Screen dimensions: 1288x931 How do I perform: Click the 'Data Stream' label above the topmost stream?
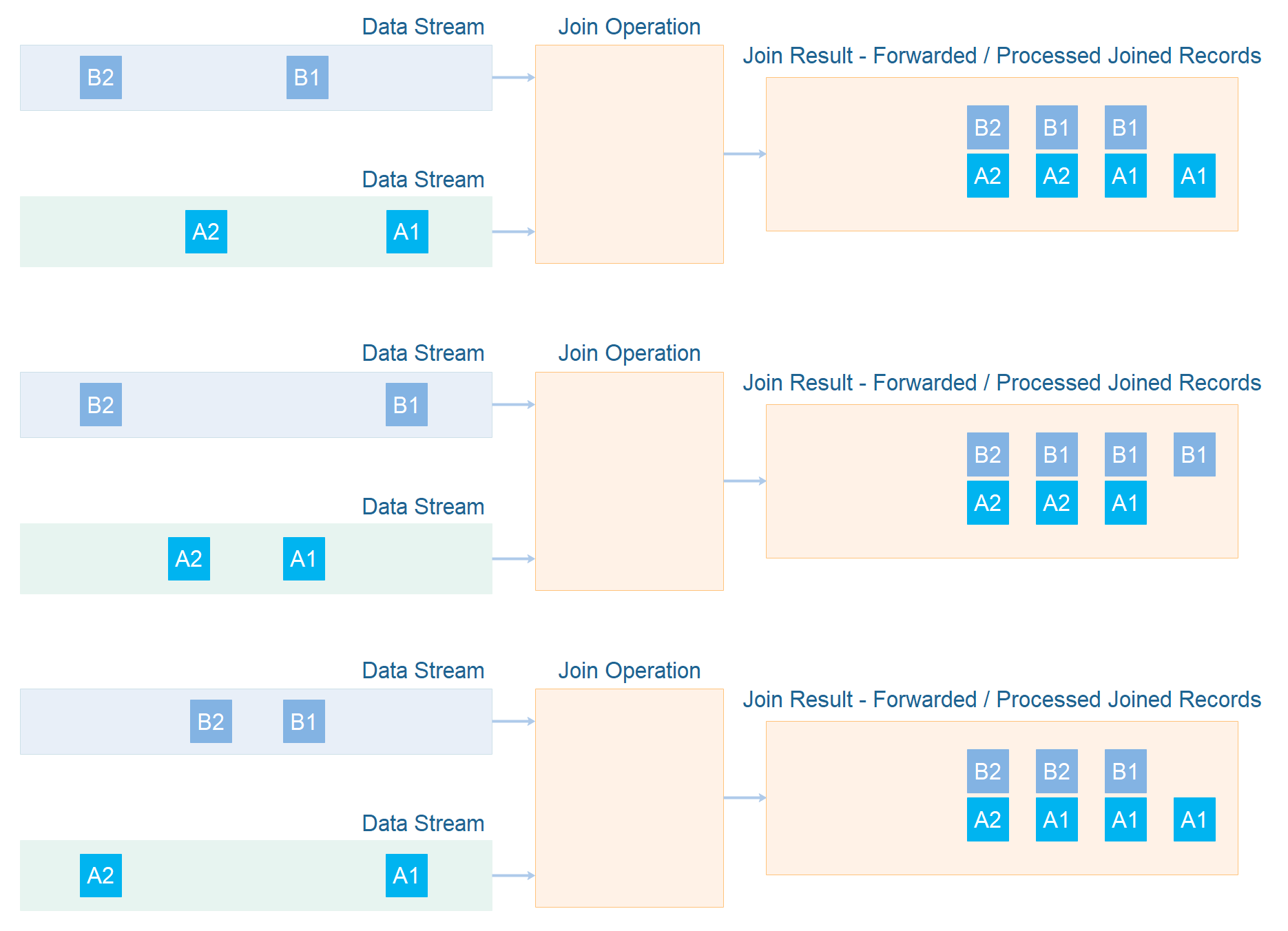click(x=423, y=27)
